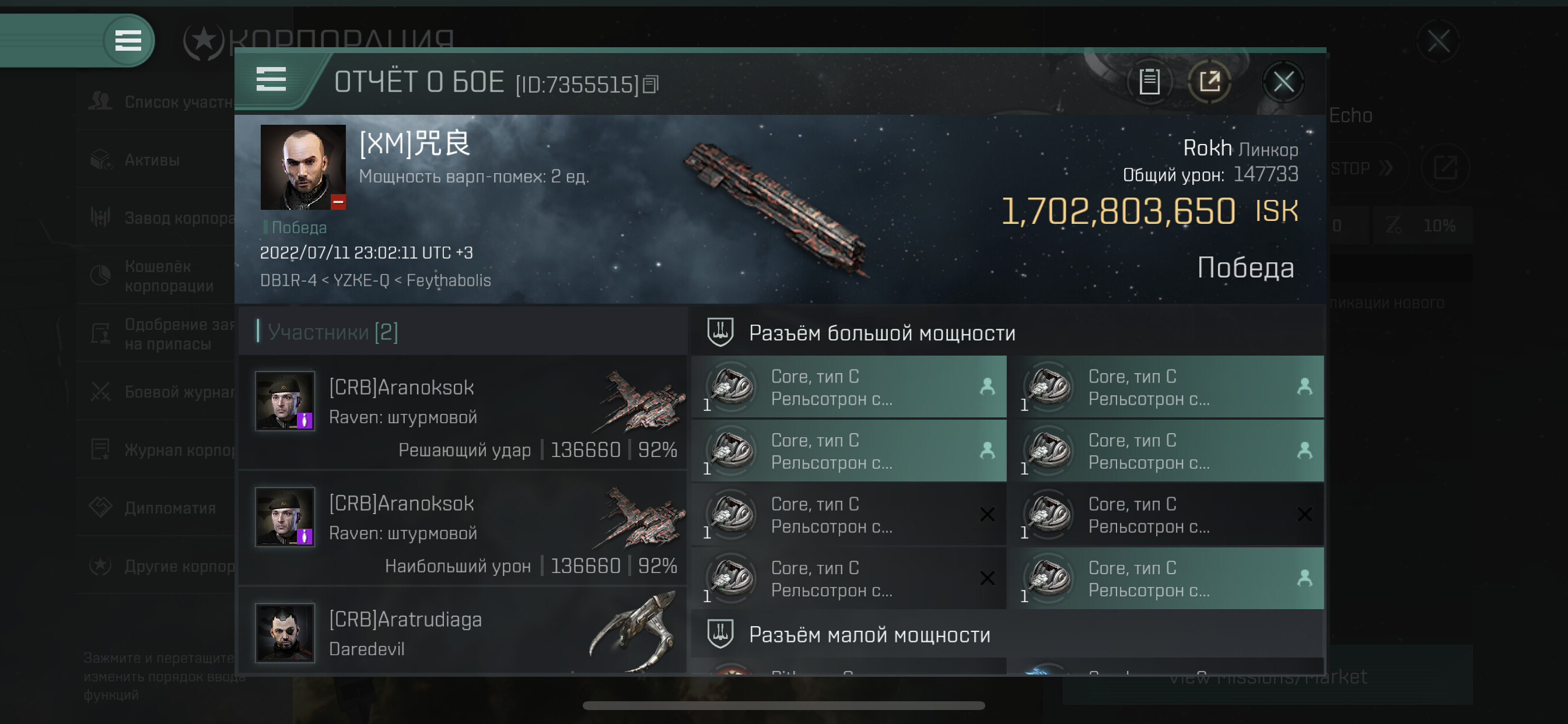The image size is (1568, 724).
Task: Open the main corporation hamburger menu
Action: pos(128,41)
